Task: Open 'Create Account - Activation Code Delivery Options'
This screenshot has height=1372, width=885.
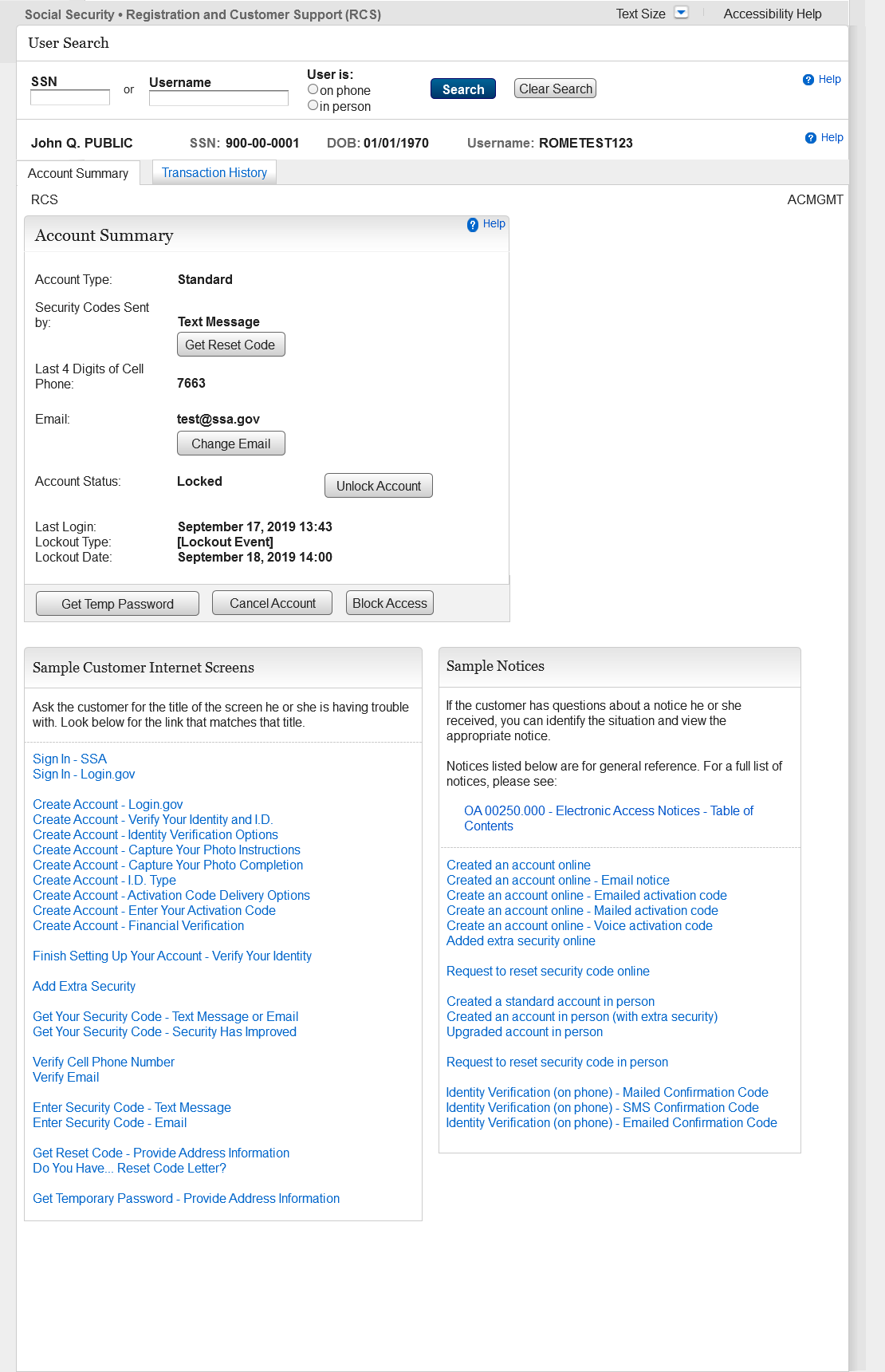Action: coord(171,895)
